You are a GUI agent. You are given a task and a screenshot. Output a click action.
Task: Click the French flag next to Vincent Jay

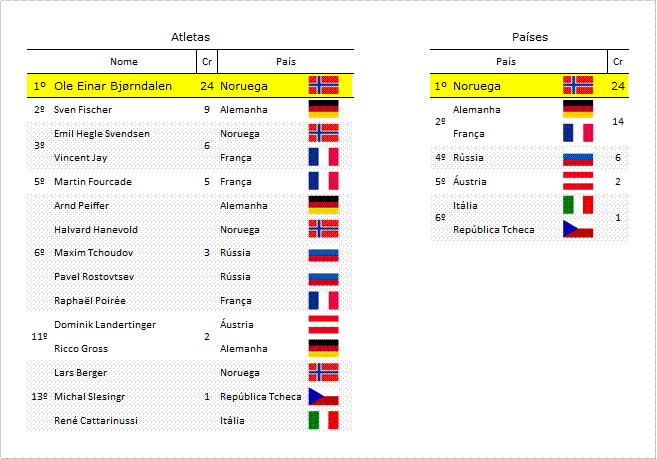[x=323, y=157]
